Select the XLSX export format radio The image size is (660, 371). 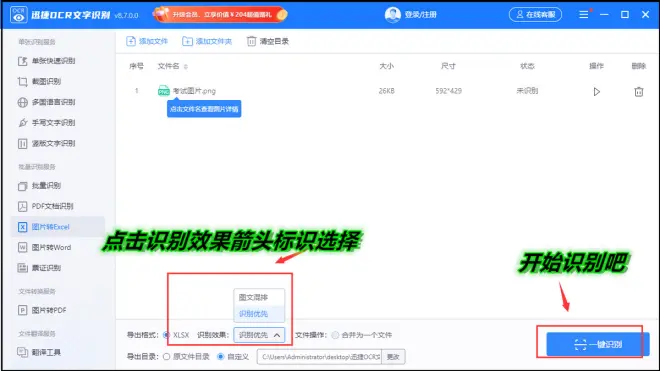pyautogui.click(x=166, y=335)
